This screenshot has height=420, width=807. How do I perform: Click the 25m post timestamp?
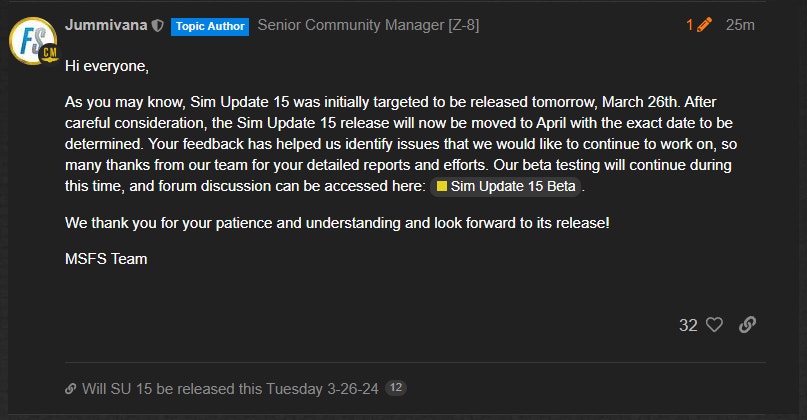coord(740,25)
